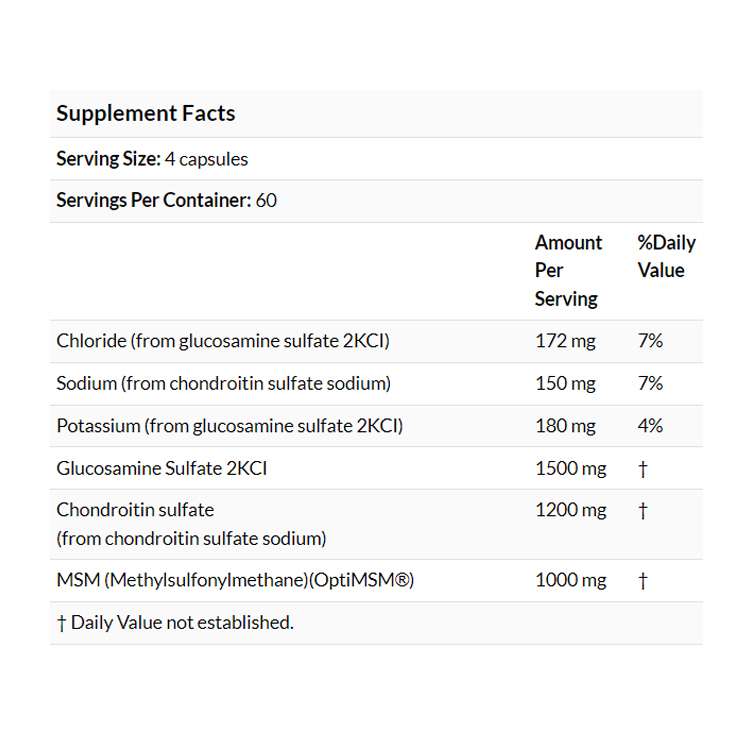Click the Supplement Facts heading
The height and width of the screenshot is (750, 750).
tap(146, 113)
